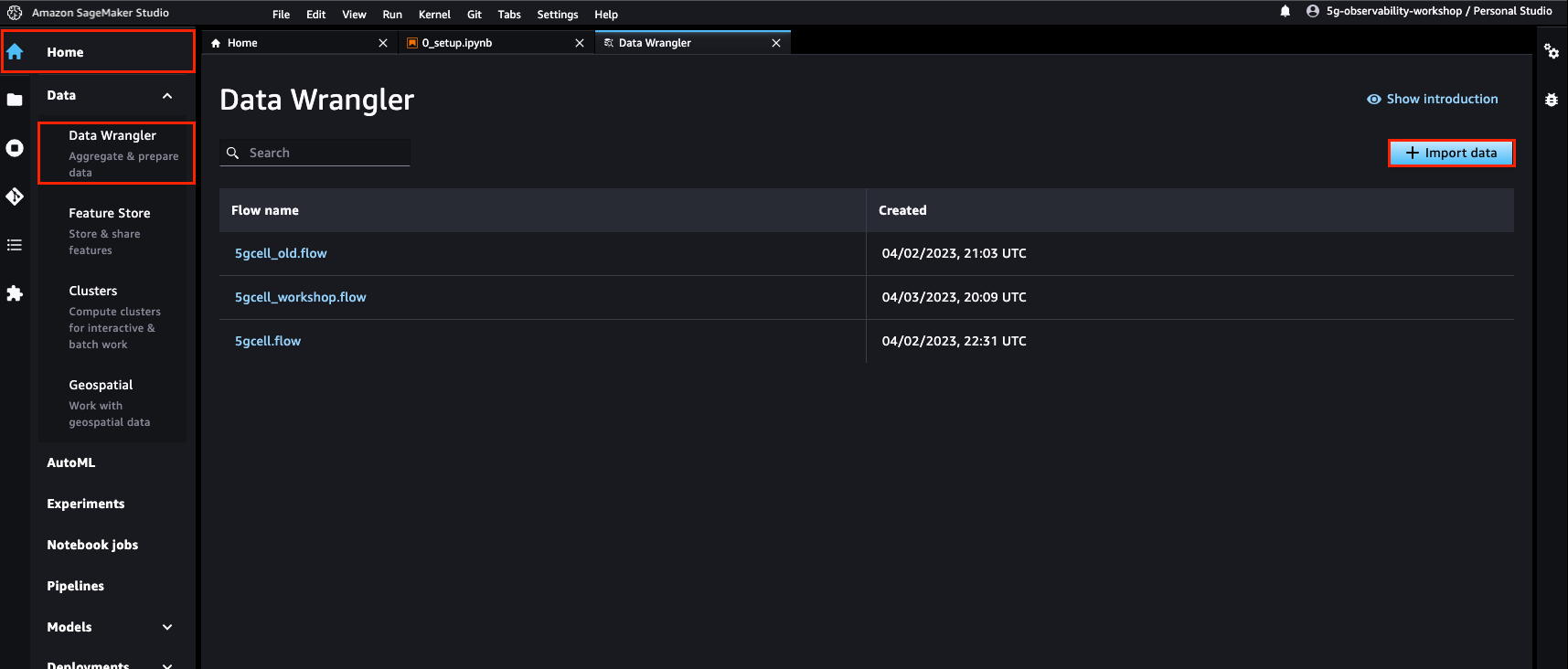
Task: Open the Tabs menu
Action: pos(509,15)
